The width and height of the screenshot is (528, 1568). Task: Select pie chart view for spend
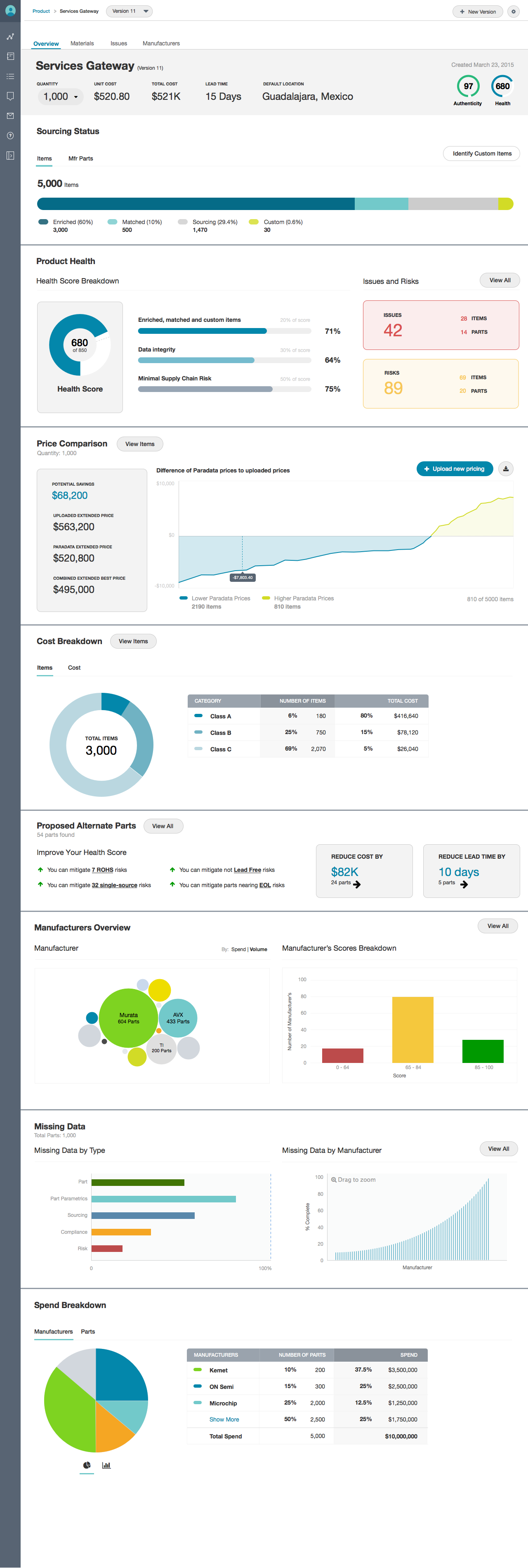pyautogui.click(x=87, y=1465)
